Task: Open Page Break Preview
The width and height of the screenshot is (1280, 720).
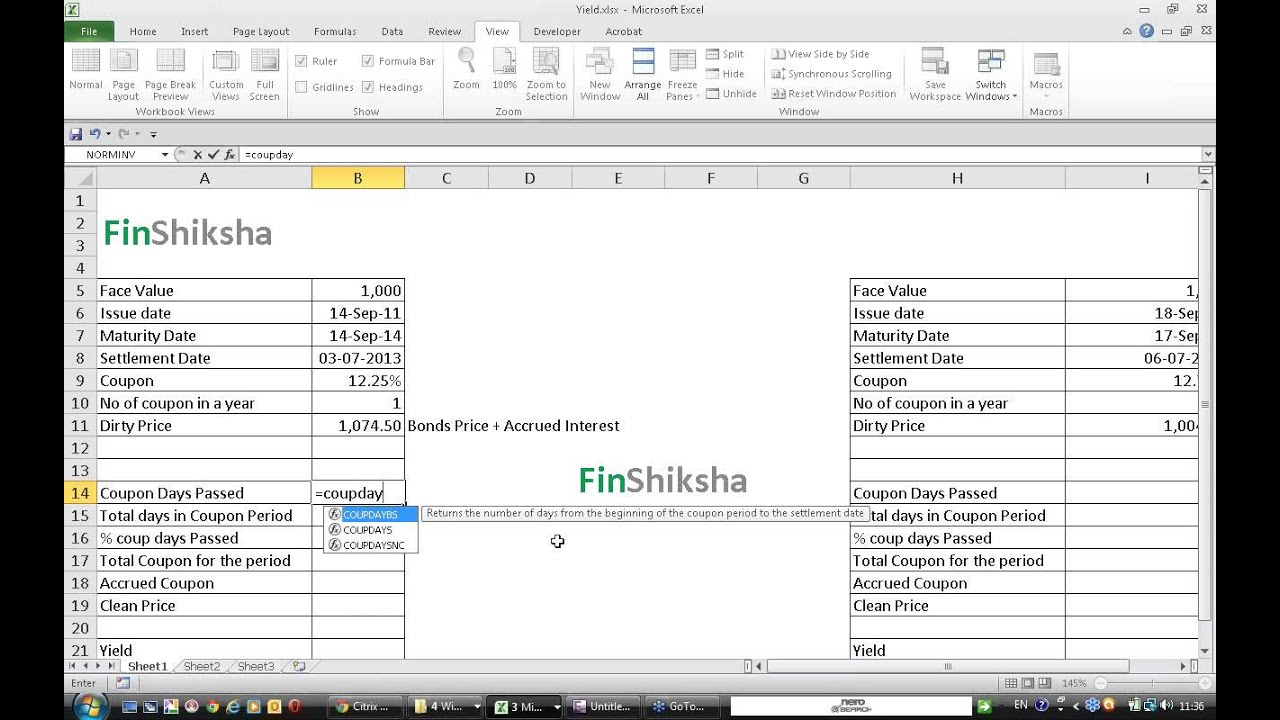Action: [170, 72]
